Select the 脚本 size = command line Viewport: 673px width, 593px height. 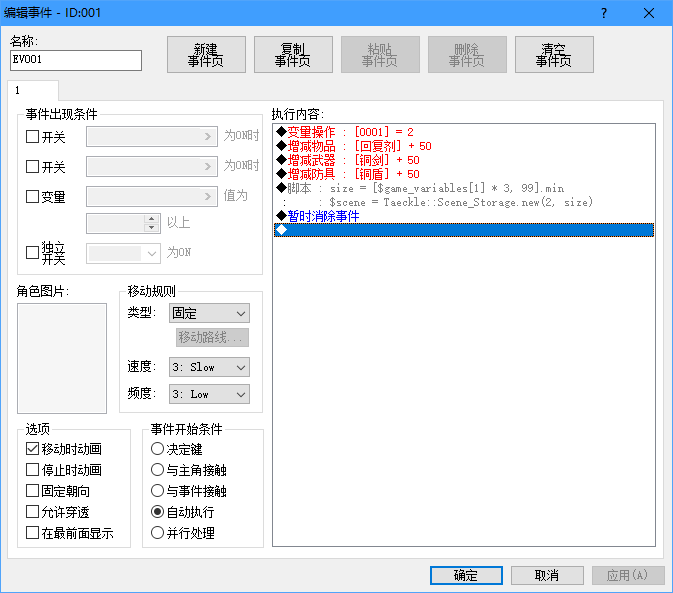(464, 188)
